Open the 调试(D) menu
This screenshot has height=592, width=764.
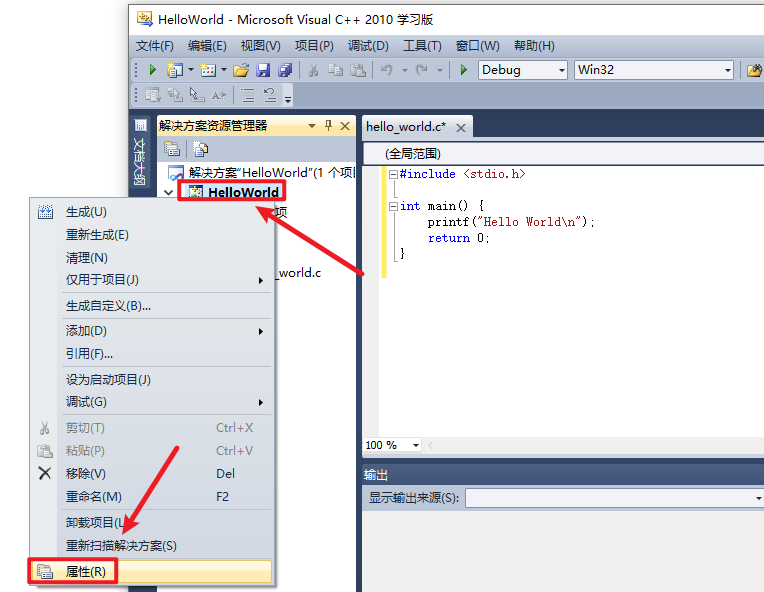(368, 46)
